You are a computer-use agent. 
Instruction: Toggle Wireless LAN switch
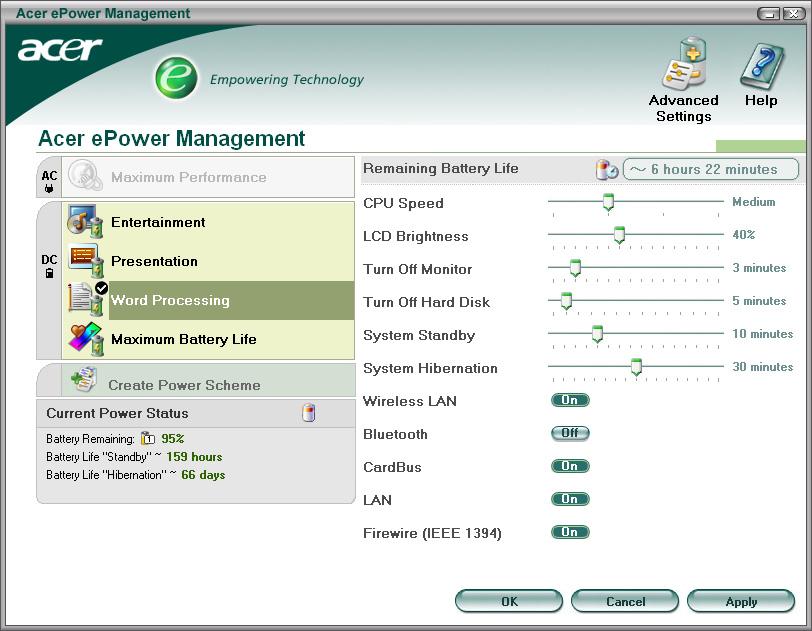(x=570, y=400)
